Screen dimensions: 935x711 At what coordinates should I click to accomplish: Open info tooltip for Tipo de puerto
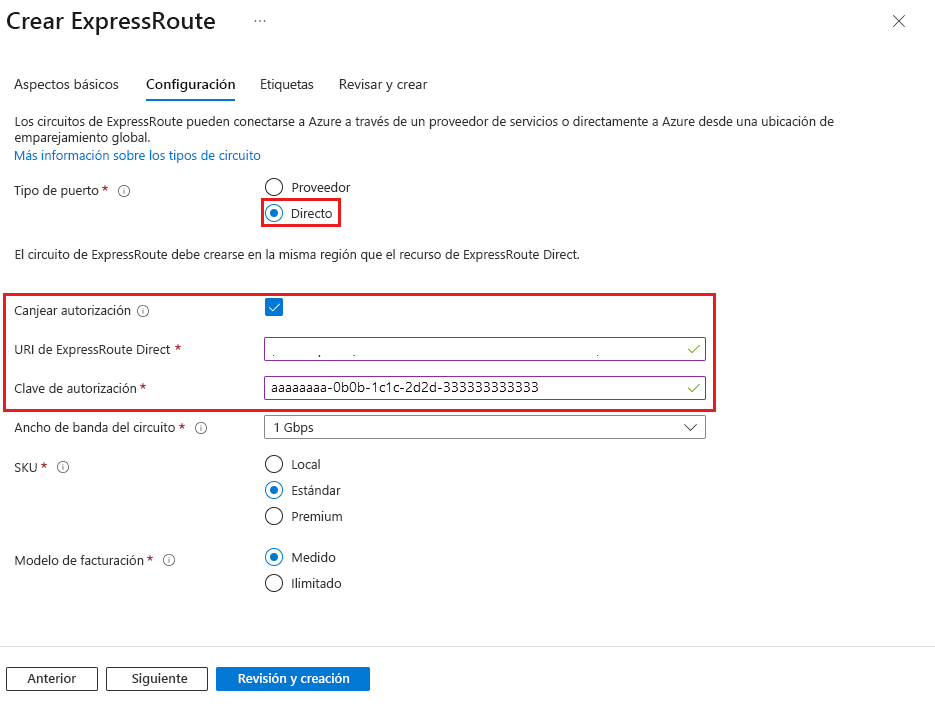pos(124,191)
